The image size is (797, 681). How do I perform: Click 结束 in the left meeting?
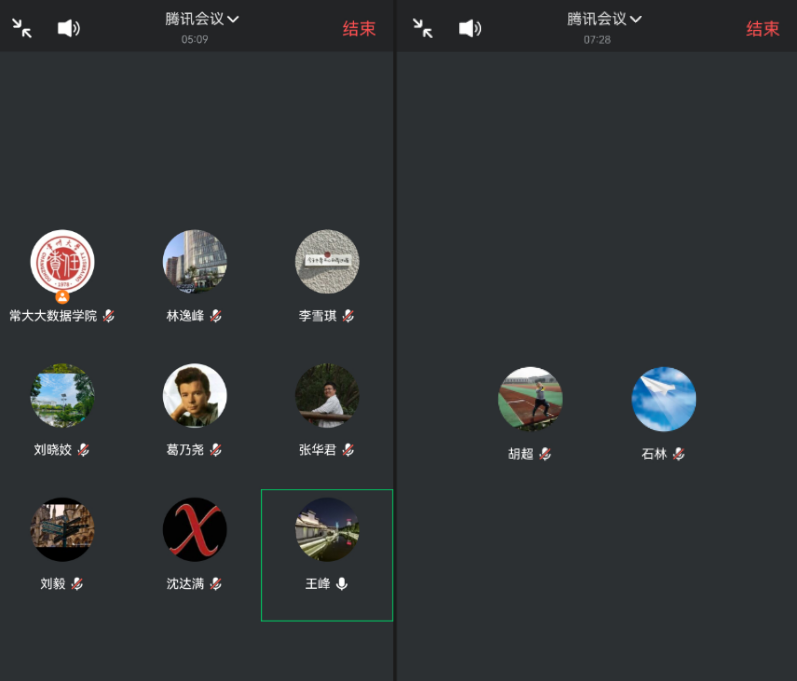359,28
